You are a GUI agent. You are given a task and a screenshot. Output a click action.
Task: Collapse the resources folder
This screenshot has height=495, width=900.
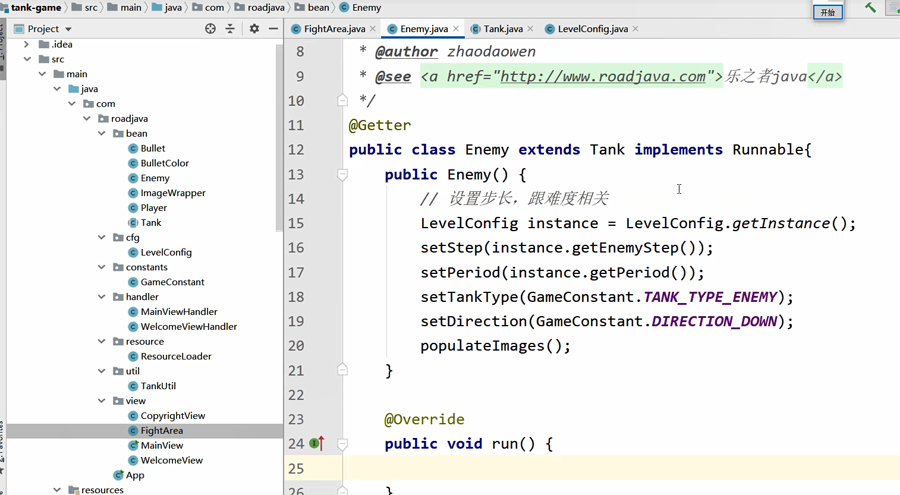57,490
